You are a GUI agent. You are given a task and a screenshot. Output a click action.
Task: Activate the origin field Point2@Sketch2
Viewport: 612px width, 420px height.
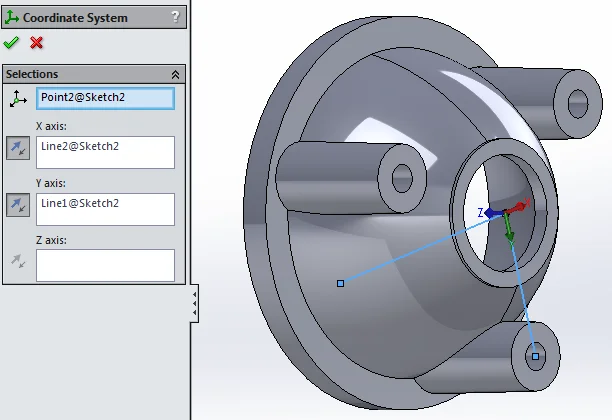(x=105, y=98)
